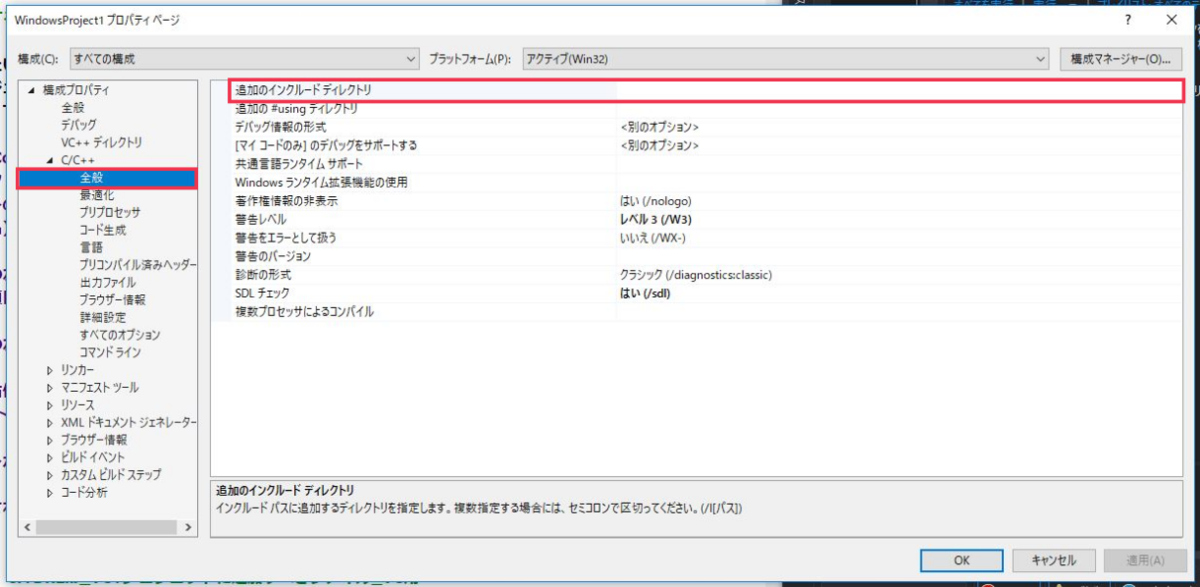Click tree horizontal scrollbar right arrow

pos(188,525)
